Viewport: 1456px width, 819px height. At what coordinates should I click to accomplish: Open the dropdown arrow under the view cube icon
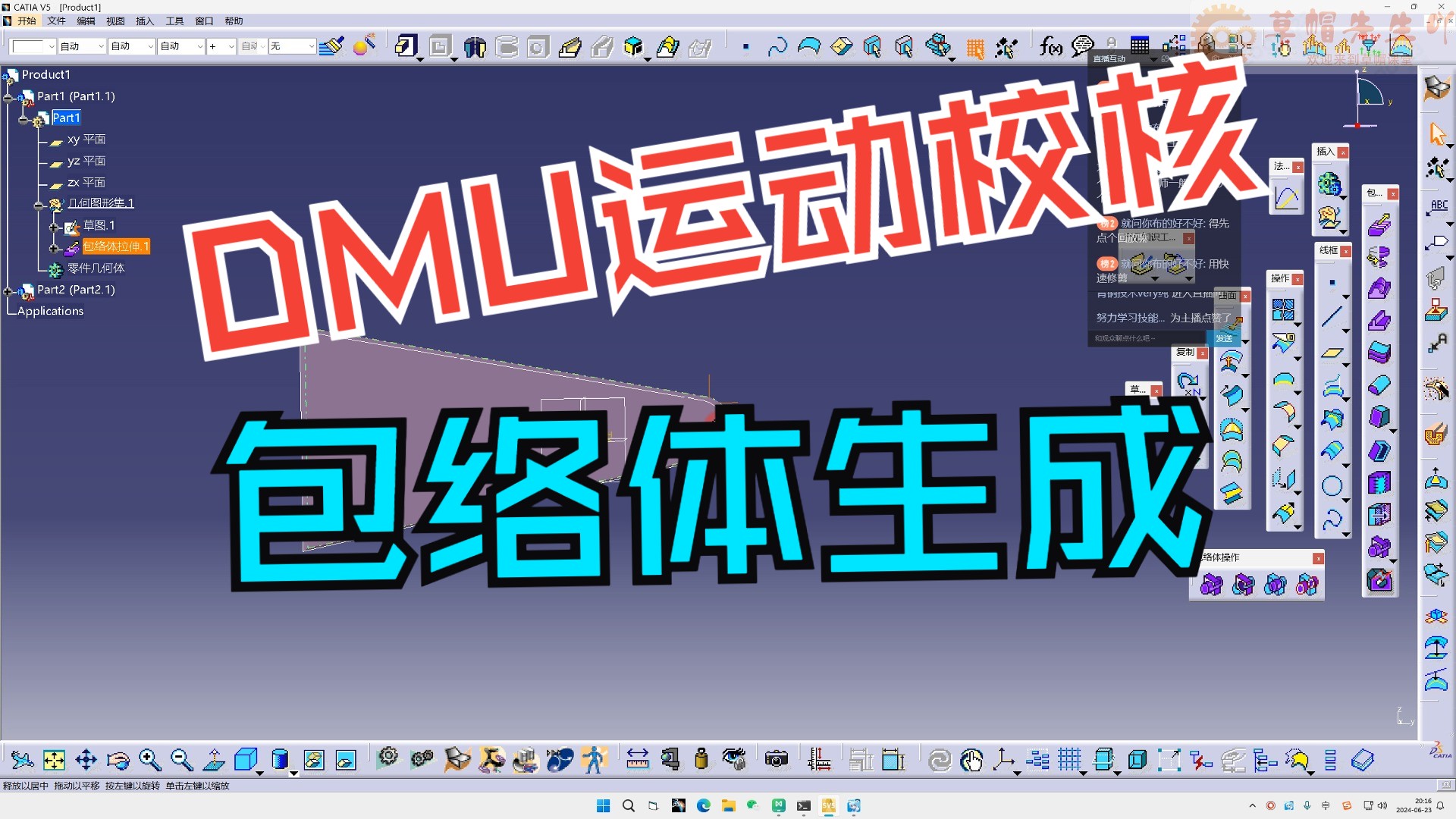[x=259, y=773]
